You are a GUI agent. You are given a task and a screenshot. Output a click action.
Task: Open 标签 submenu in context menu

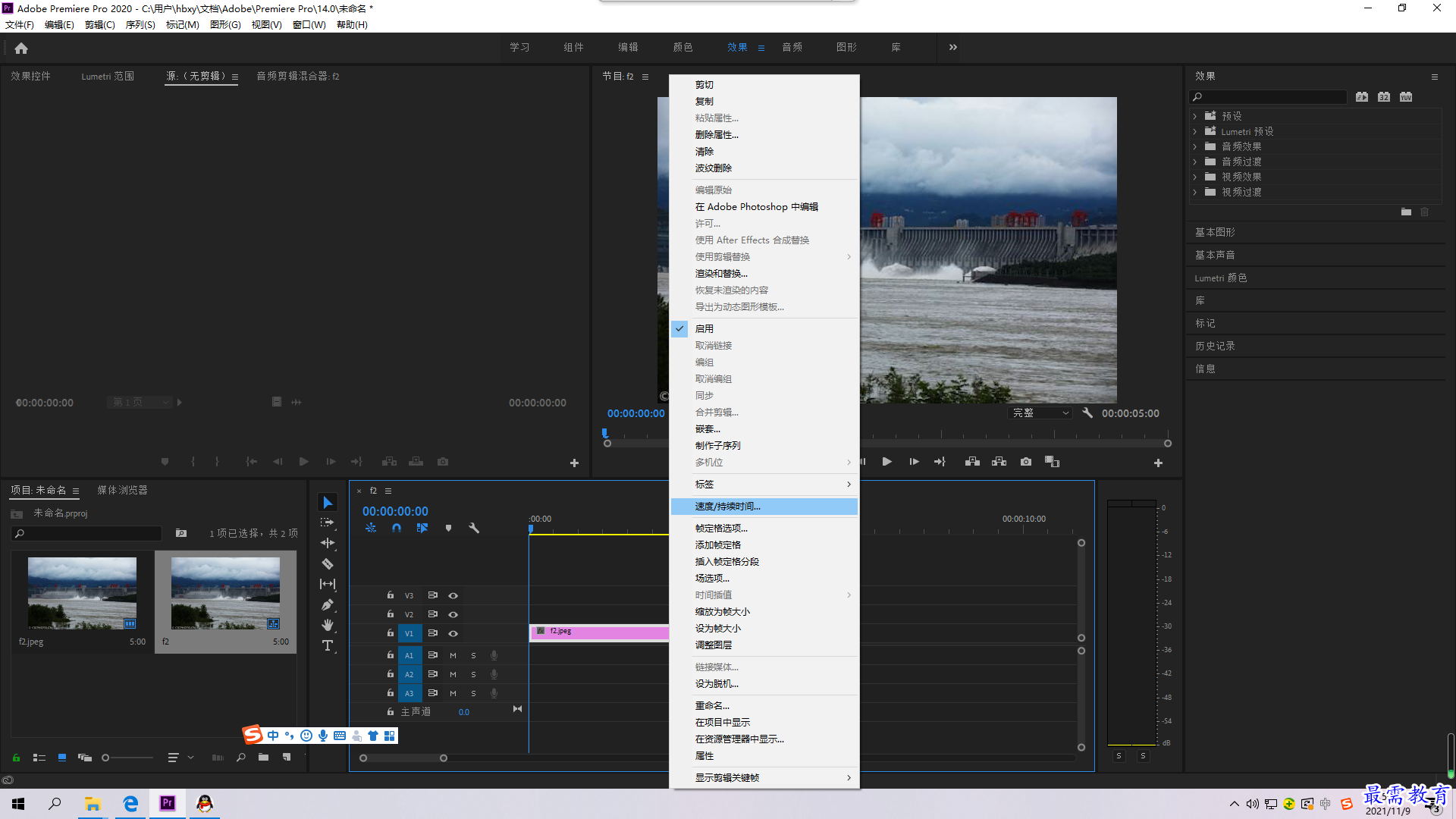point(764,484)
